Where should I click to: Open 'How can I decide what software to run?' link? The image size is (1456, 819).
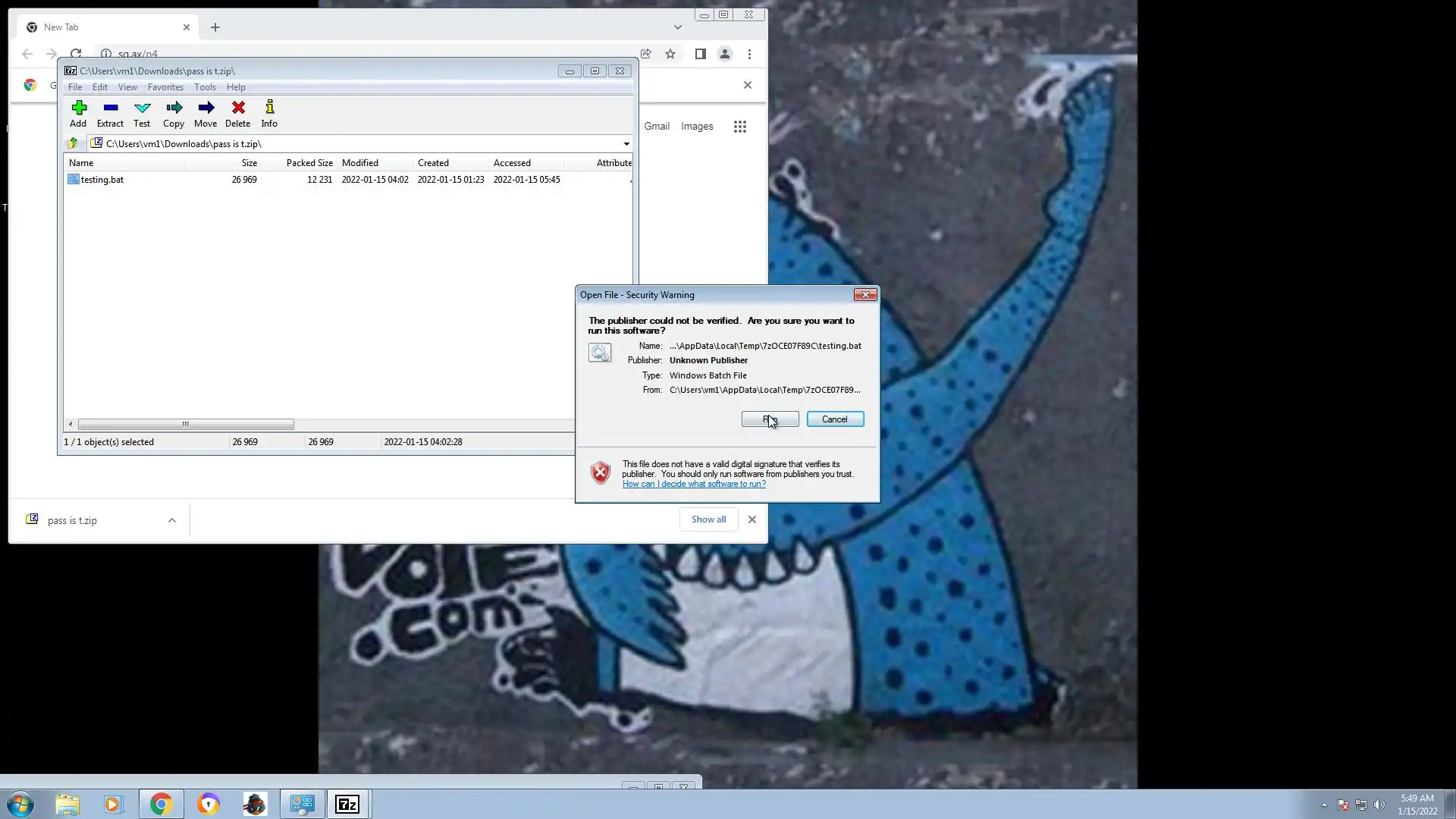tap(693, 485)
